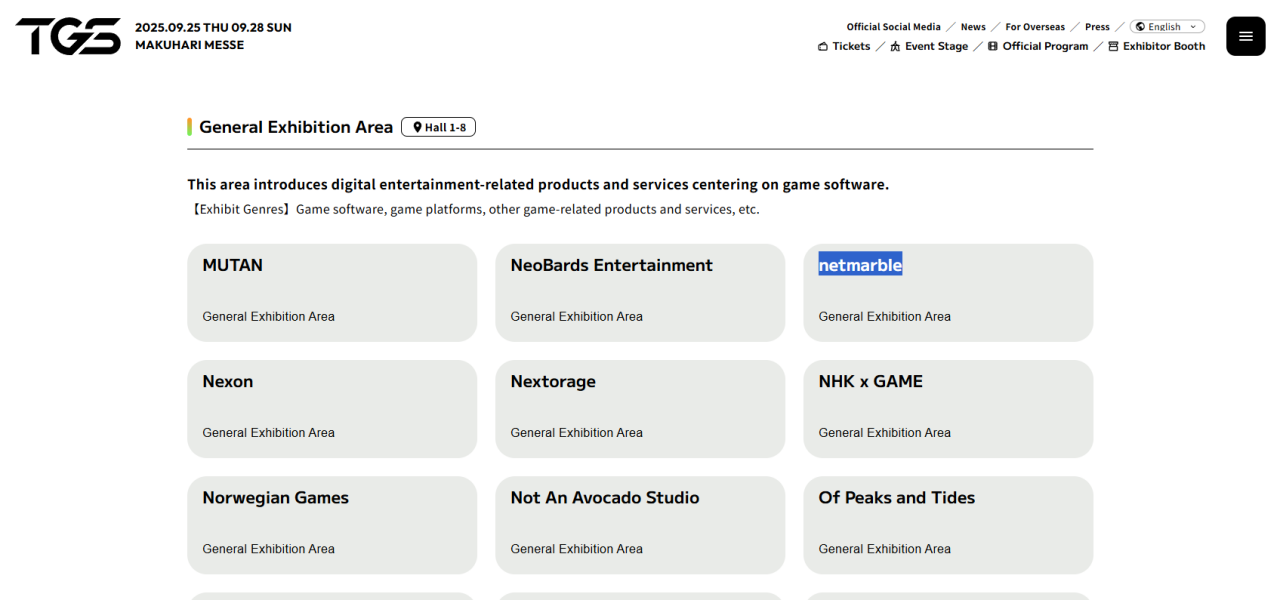Viewport: 1280px width, 600px height.
Task: Click General Exhibition Area under Nextorage
Action: click(x=576, y=433)
